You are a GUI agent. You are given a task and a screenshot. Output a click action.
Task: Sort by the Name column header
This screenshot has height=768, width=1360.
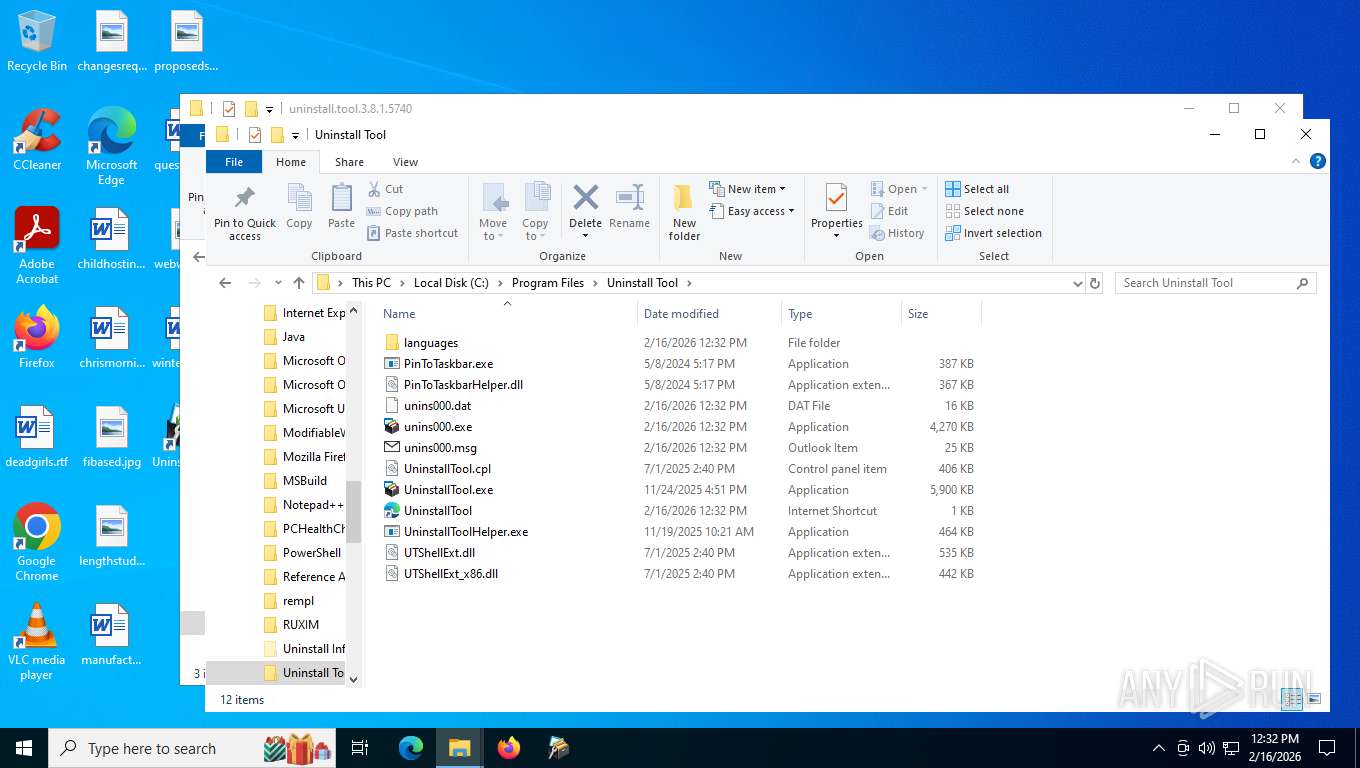coord(506,314)
